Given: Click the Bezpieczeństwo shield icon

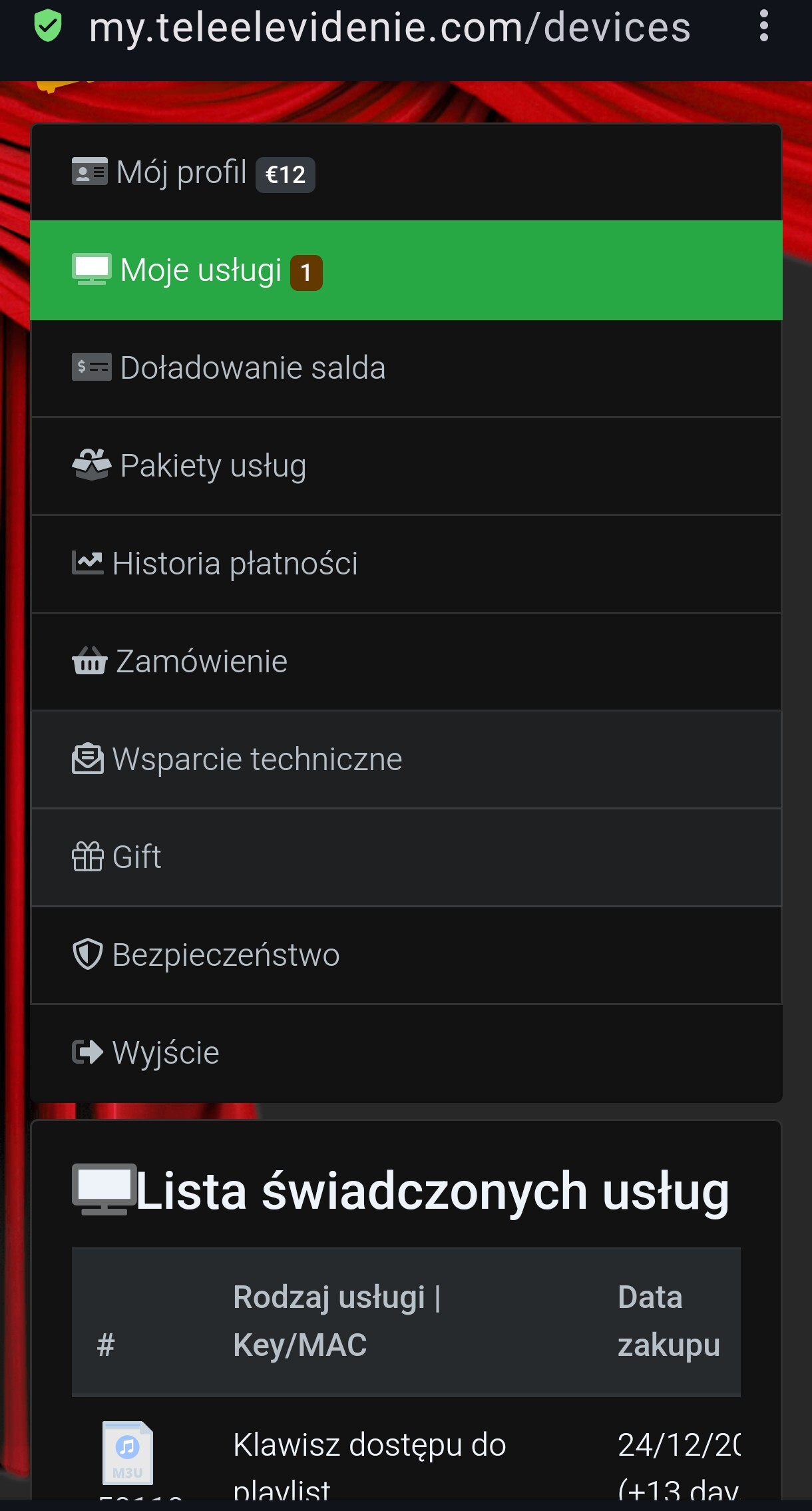Looking at the screenshot, I should pos(88,955).
